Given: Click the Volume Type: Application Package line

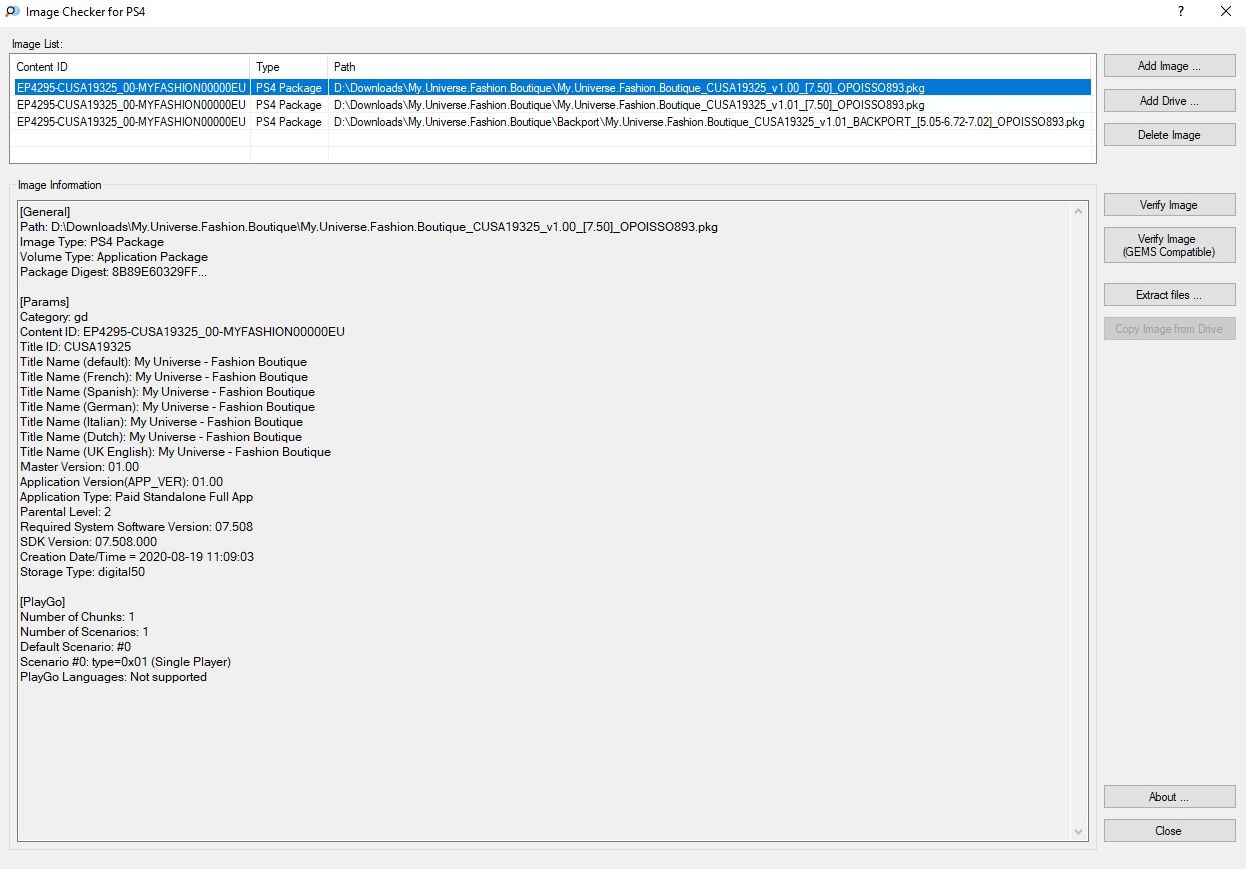Looking at the screenshot, I should (114, 257).
